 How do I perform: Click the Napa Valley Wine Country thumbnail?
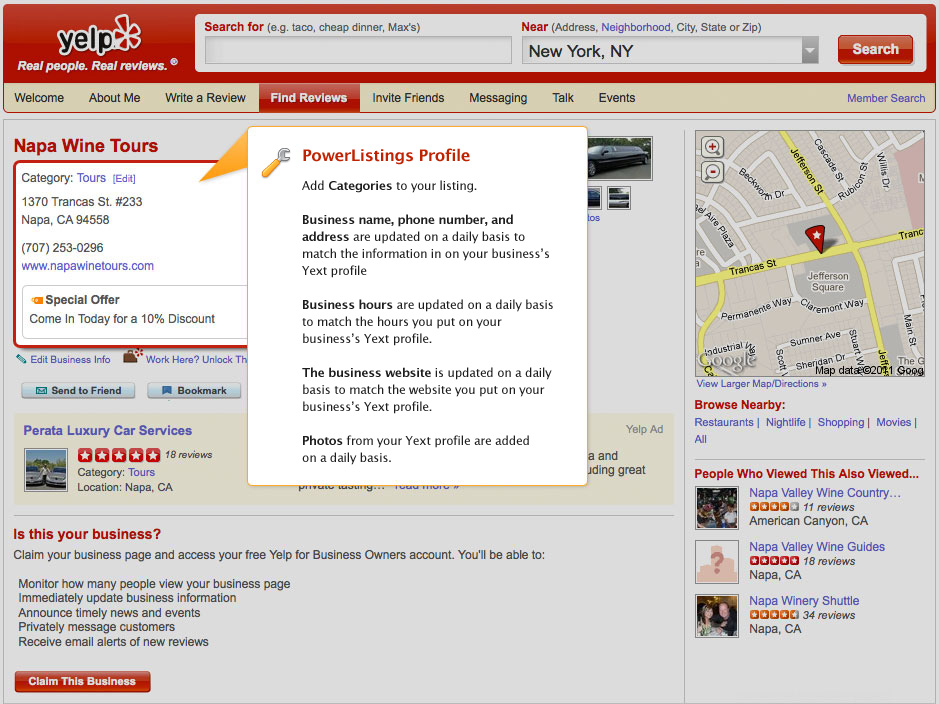[x=717, y=508]
